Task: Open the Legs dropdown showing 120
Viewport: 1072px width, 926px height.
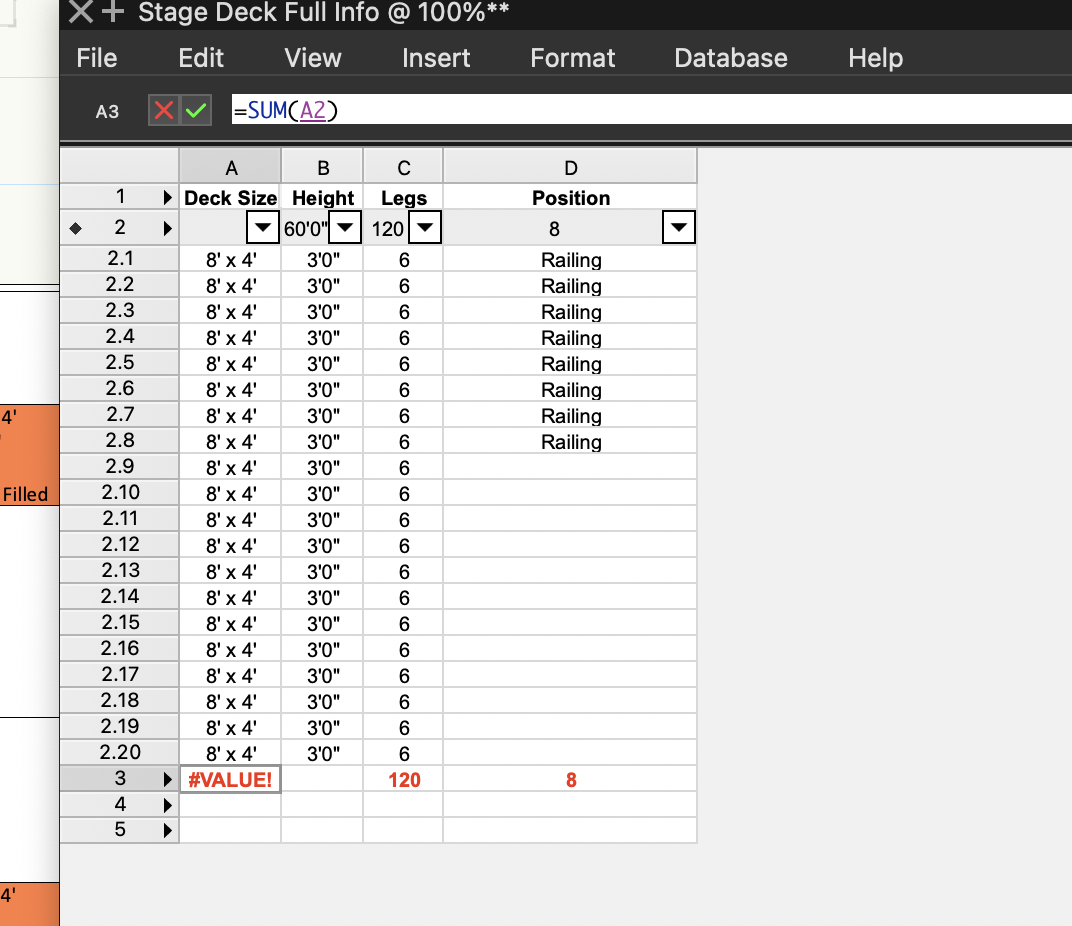Action: (x=425, y=228)
